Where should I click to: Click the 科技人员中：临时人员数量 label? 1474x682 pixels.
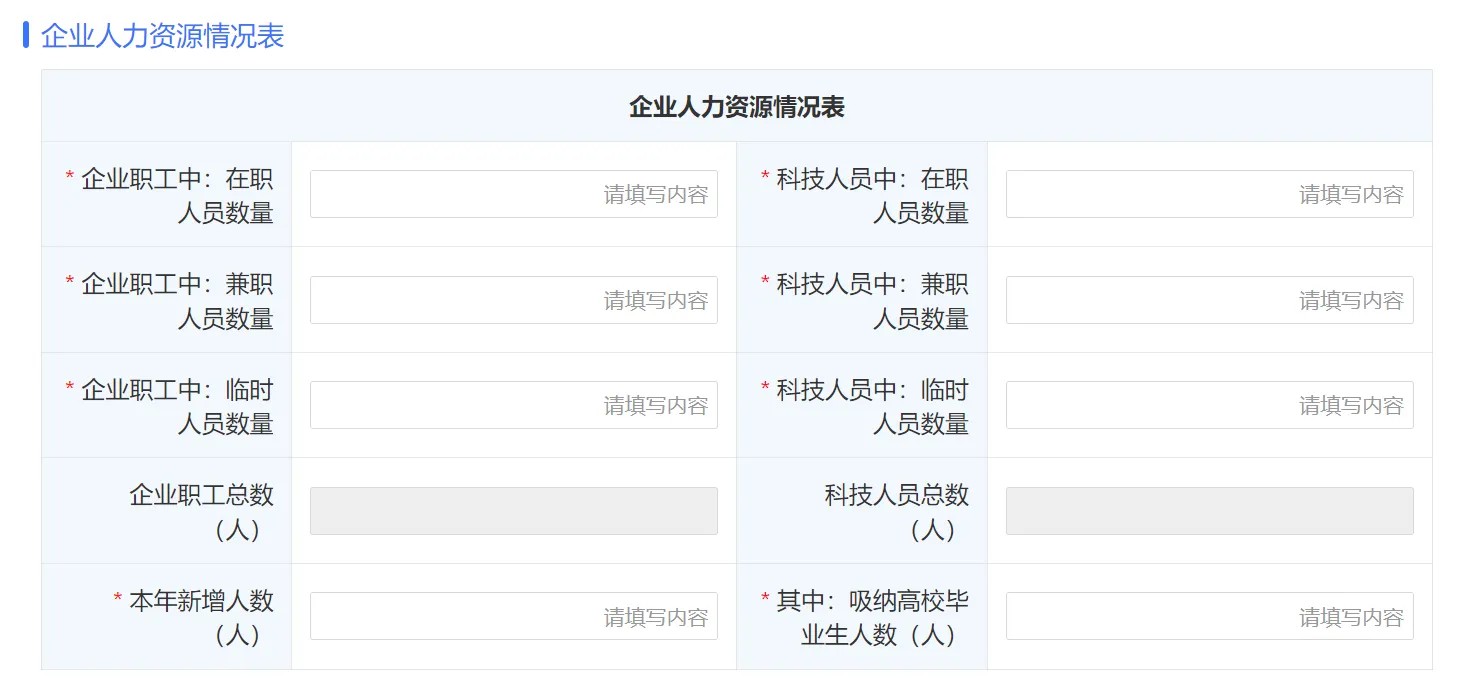pyautogui.click(x=872, y=407)
